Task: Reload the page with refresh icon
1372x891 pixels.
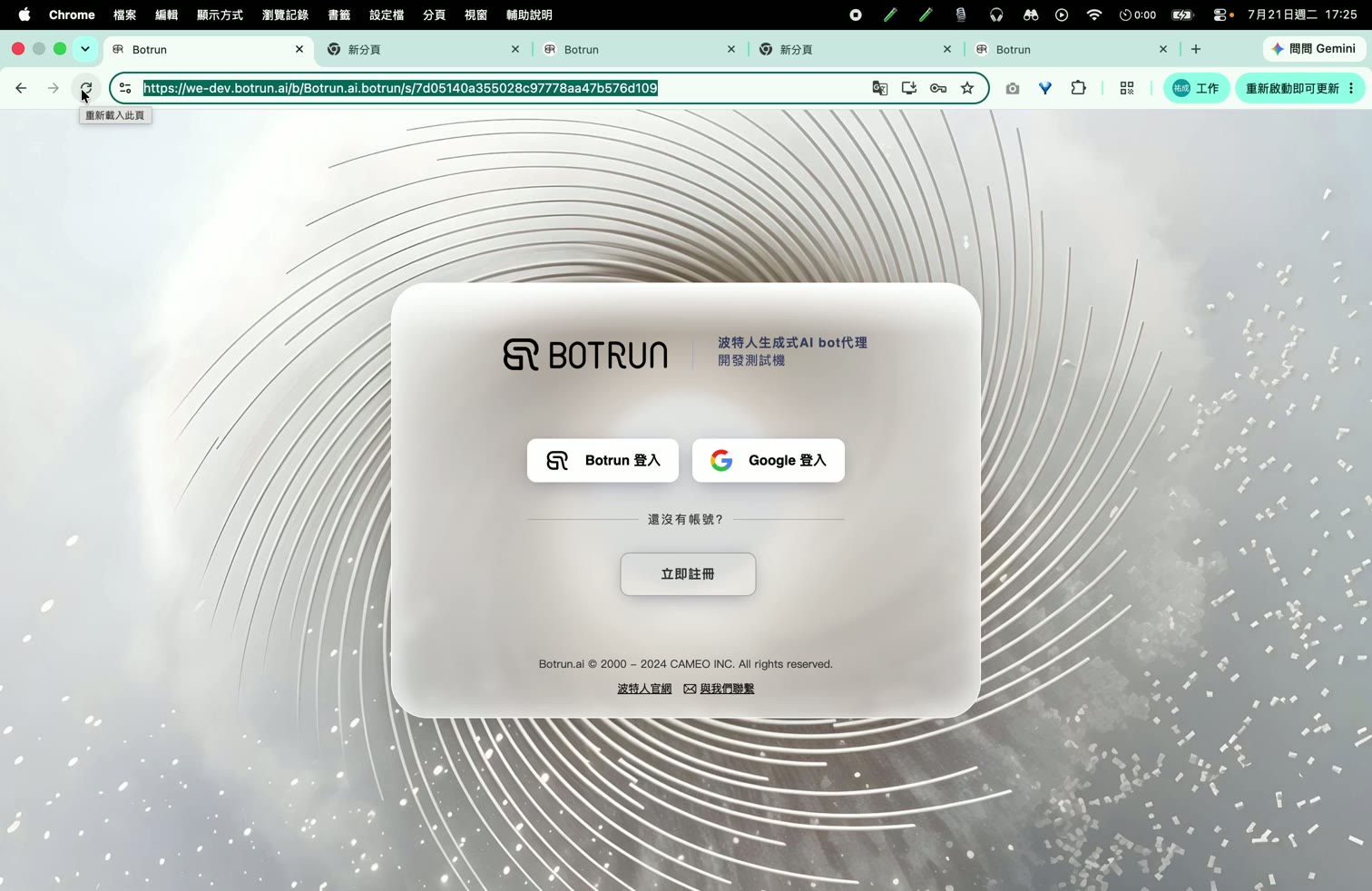Action: [86, 88]
